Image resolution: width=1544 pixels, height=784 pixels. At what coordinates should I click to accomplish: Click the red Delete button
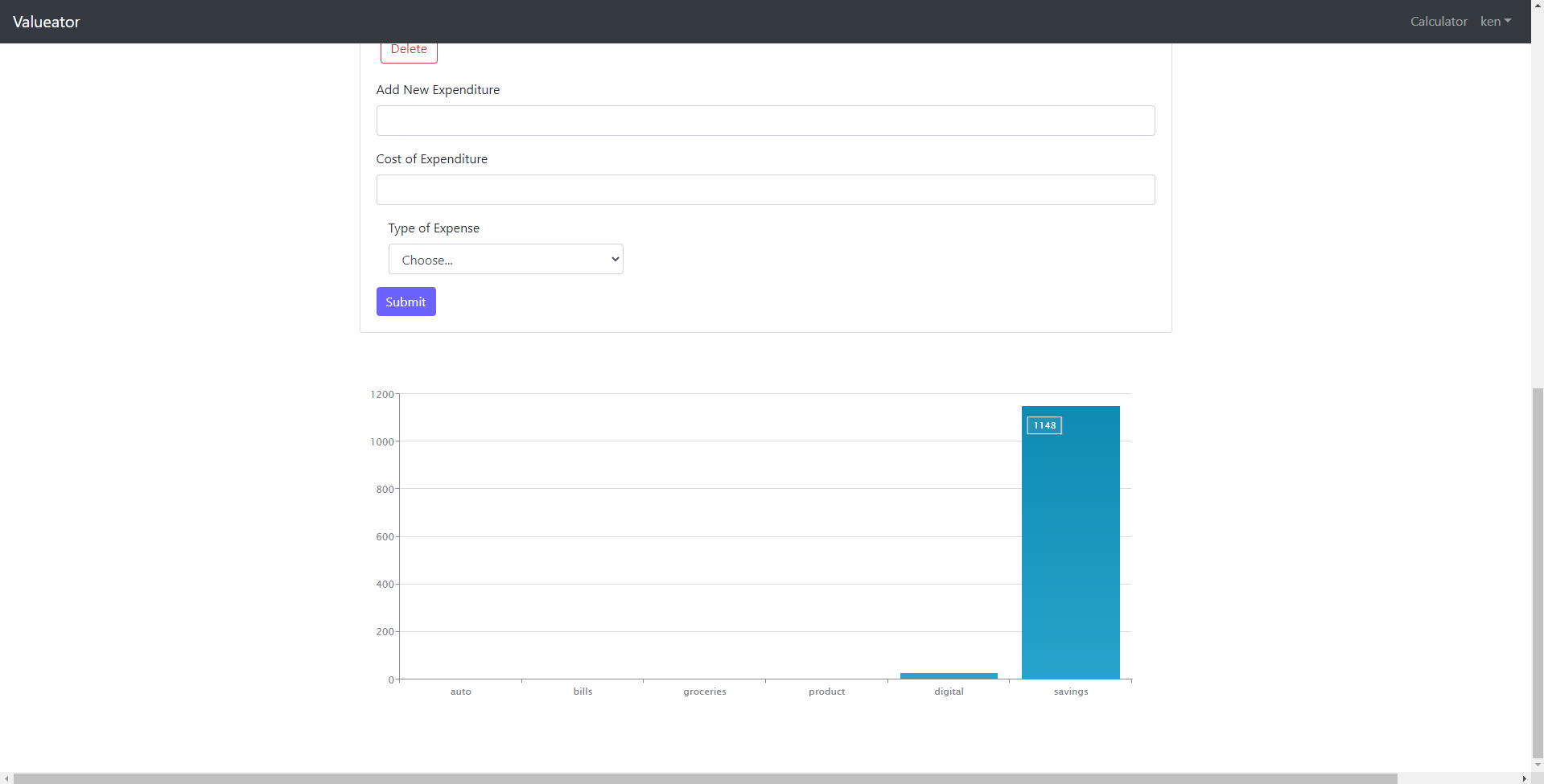click(409, 51)
